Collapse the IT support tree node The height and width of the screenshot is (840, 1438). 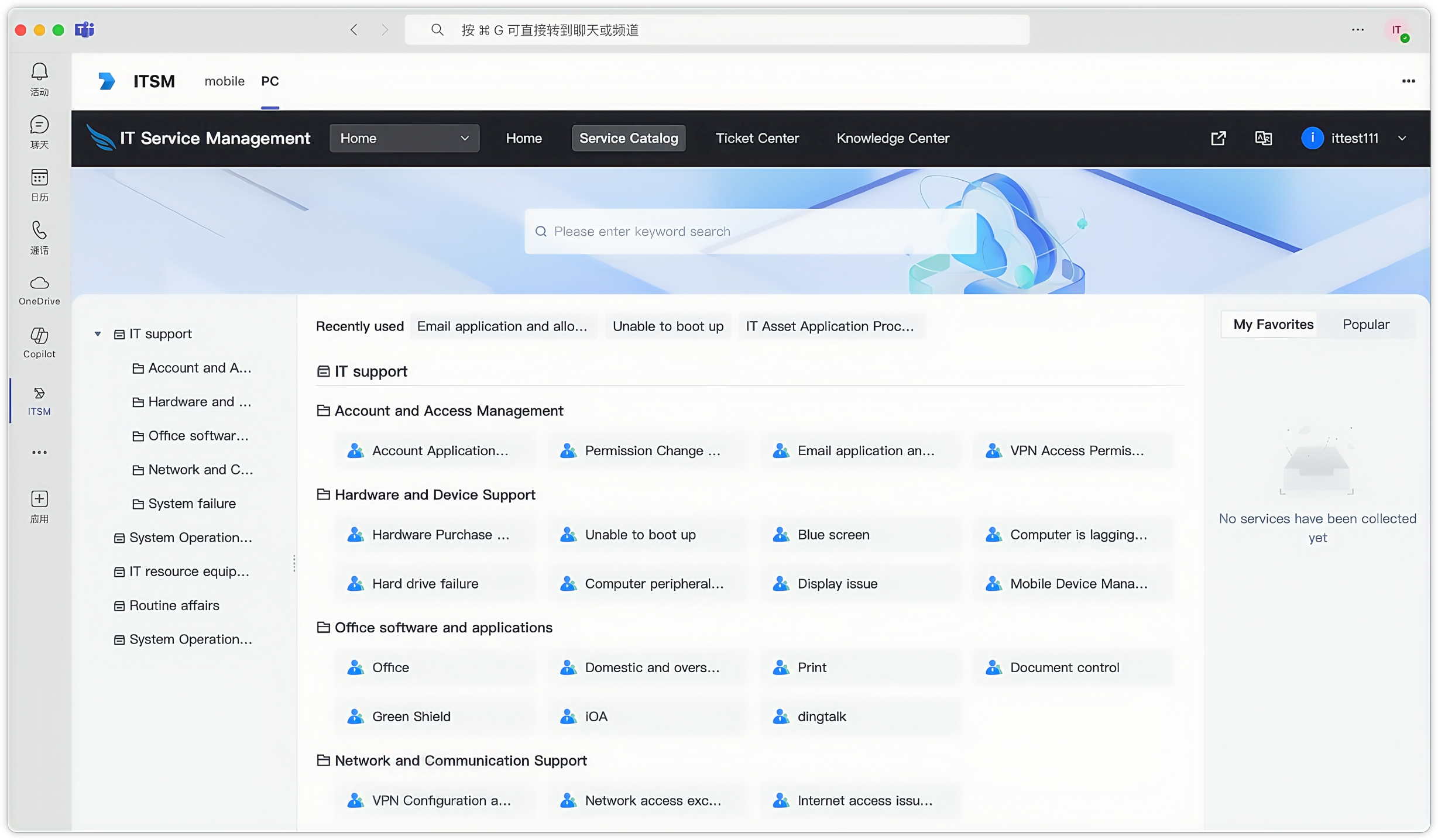pyautogui.click(x=98, y=334)
